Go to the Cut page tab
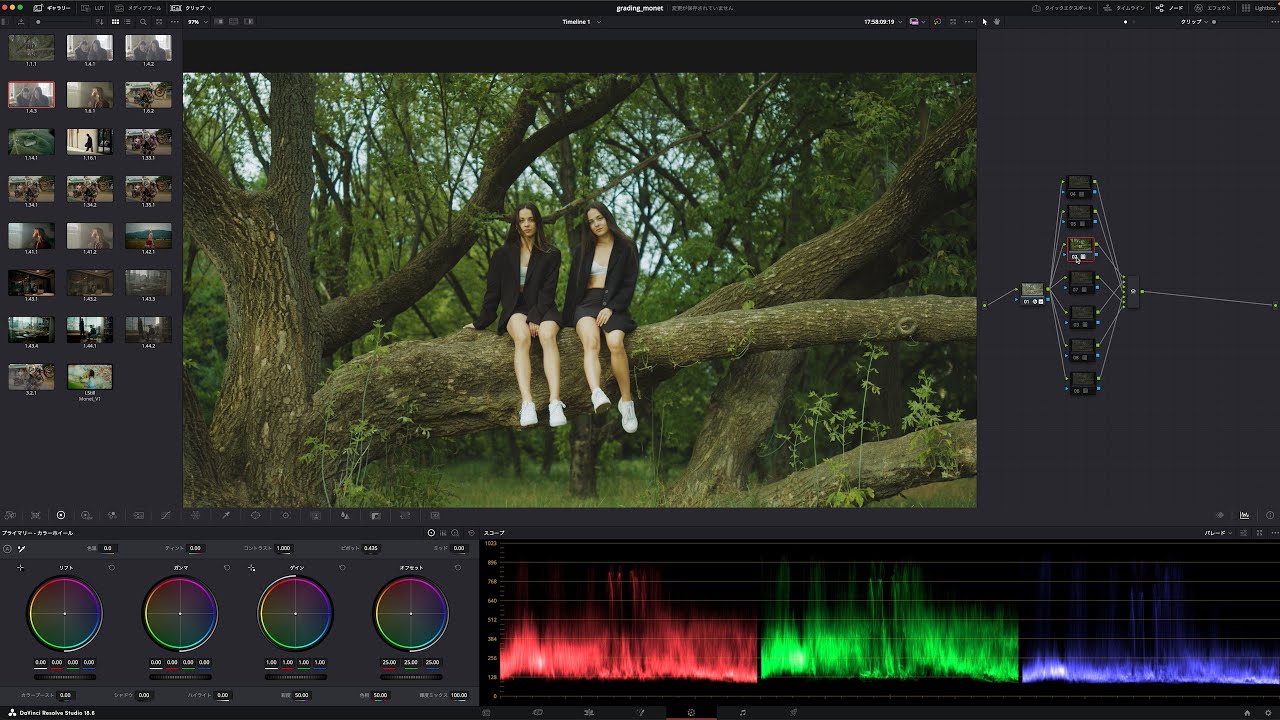Screen dimensions: 1280x720 [x=537, y=712]
